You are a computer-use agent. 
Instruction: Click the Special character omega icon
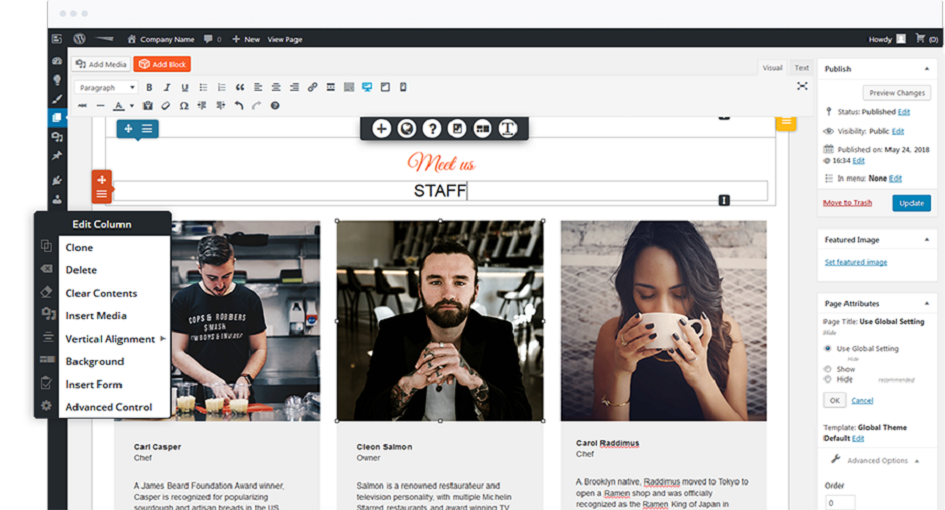point(184,106)
